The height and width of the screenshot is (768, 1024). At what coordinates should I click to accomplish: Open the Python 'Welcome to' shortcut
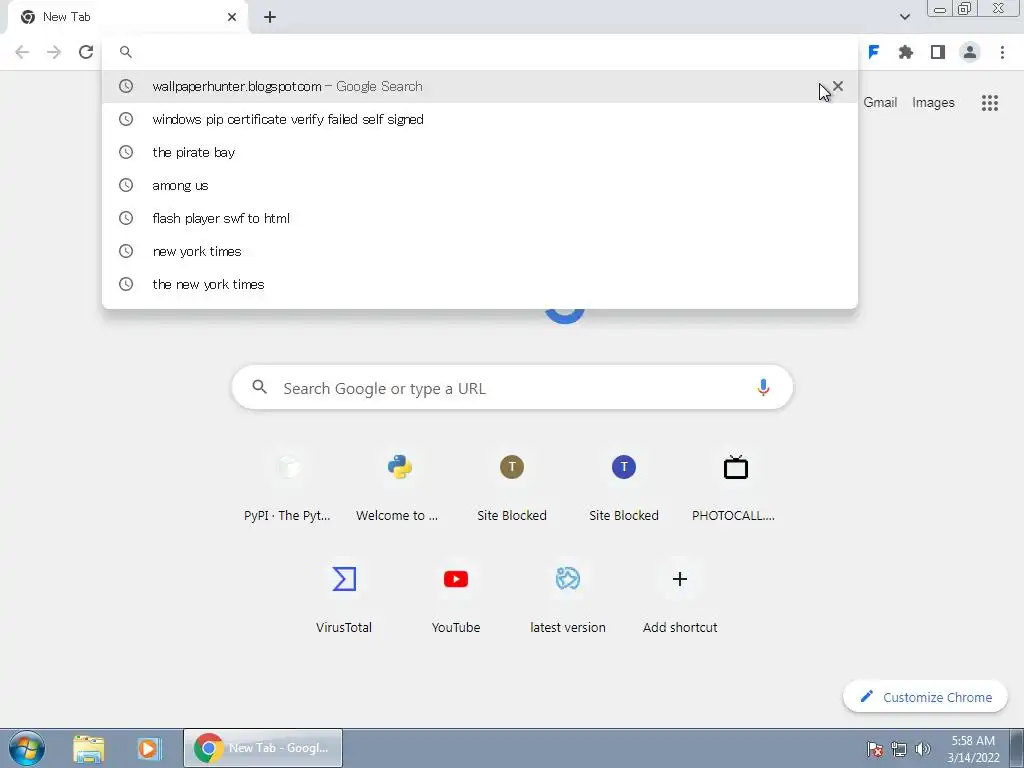pyautogui.click(x=399, y=487)
